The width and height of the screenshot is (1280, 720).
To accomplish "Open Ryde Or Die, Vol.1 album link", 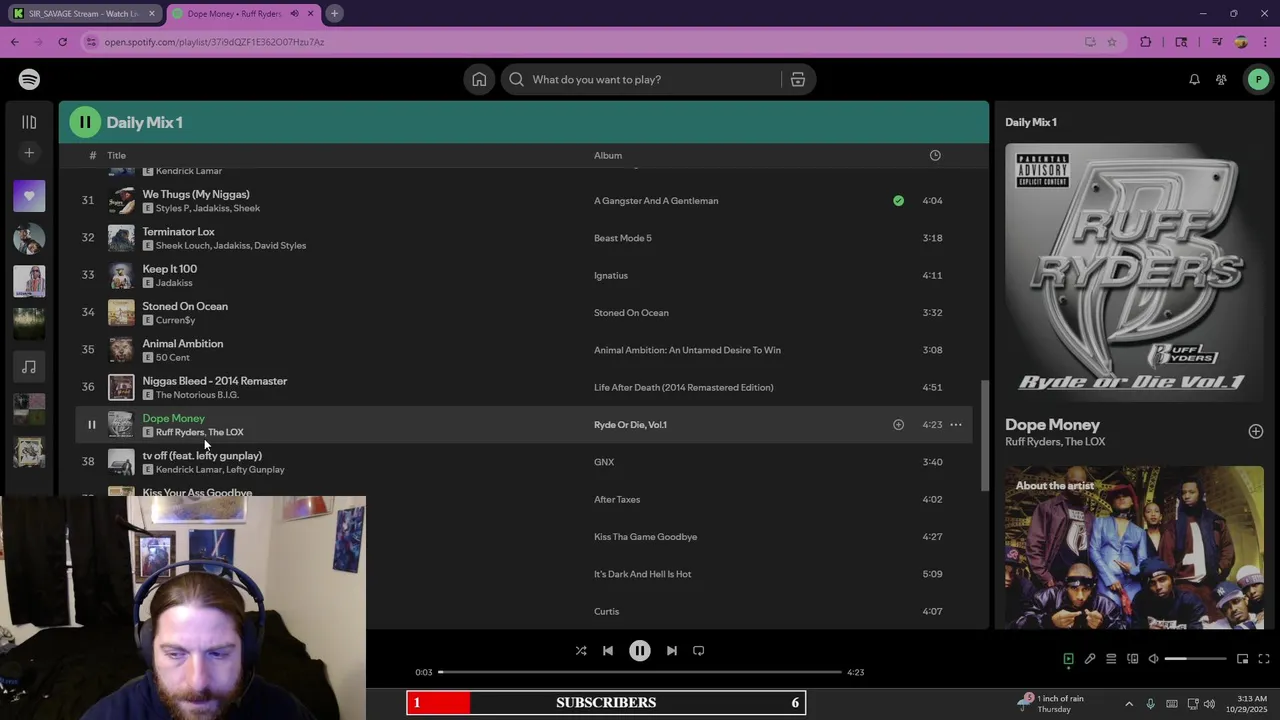I will click(630, 425).
